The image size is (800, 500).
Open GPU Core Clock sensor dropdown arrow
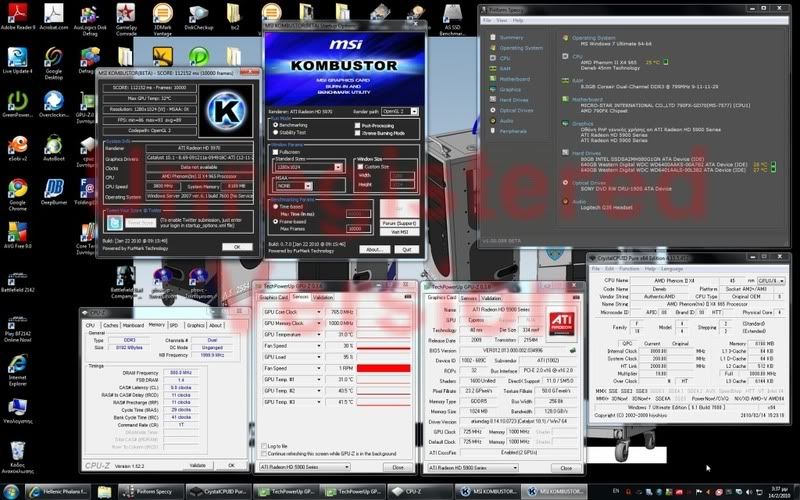tap(319, 312)
